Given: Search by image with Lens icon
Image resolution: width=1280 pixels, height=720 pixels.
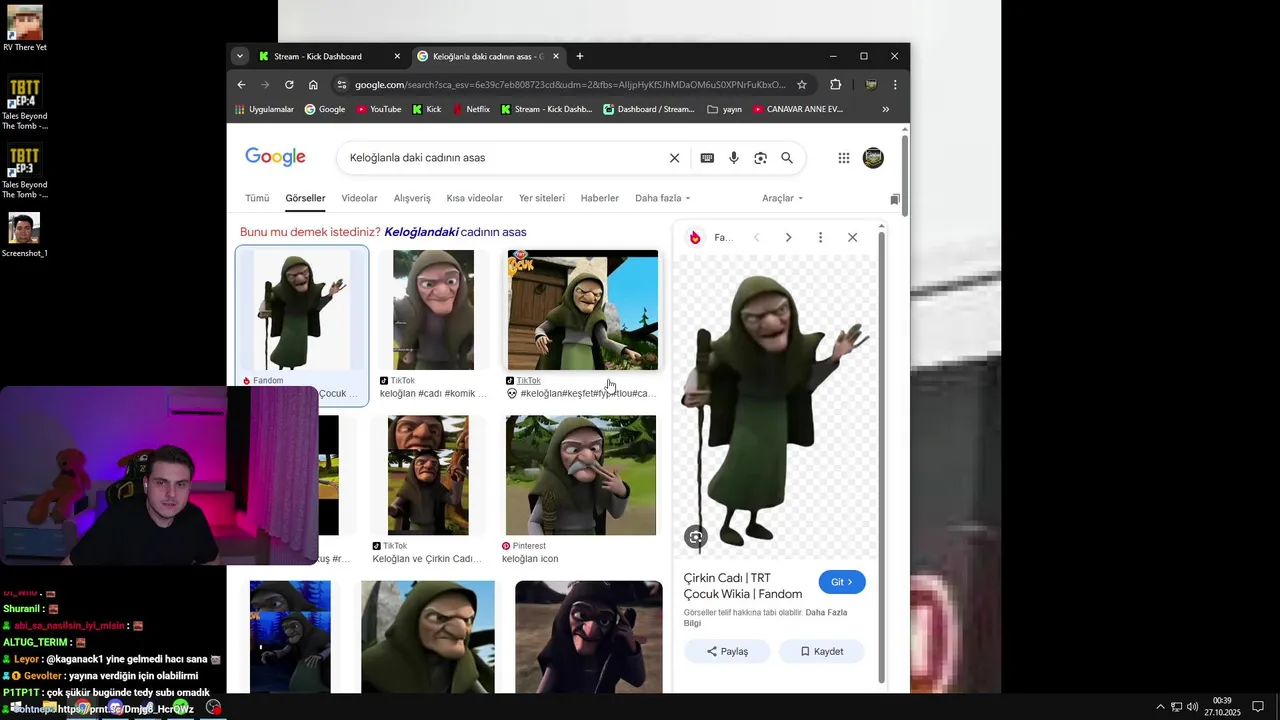Looking at the screenshot, I should [x=760, y=158].
